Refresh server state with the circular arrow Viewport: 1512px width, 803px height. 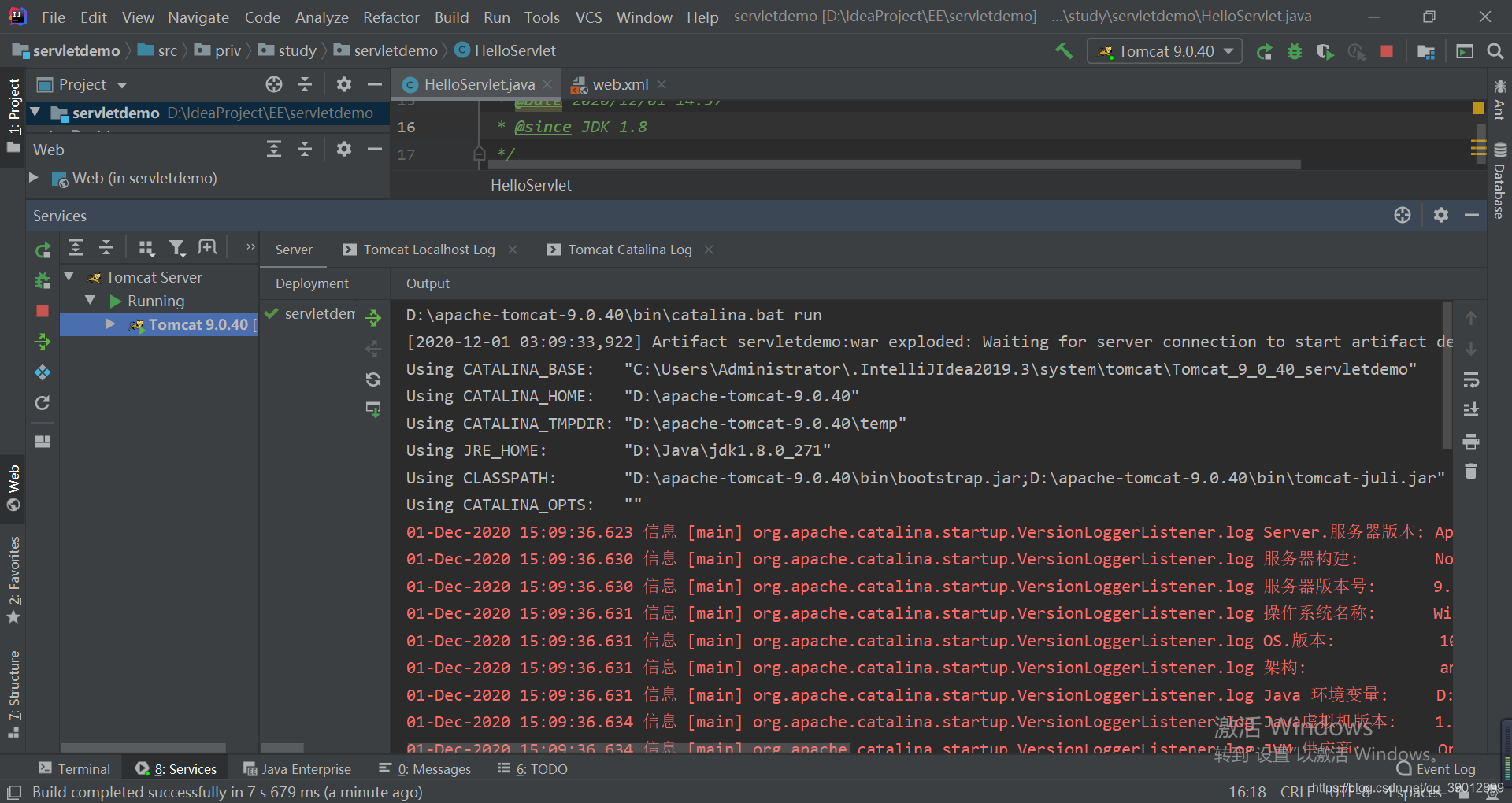pos(43,403)
